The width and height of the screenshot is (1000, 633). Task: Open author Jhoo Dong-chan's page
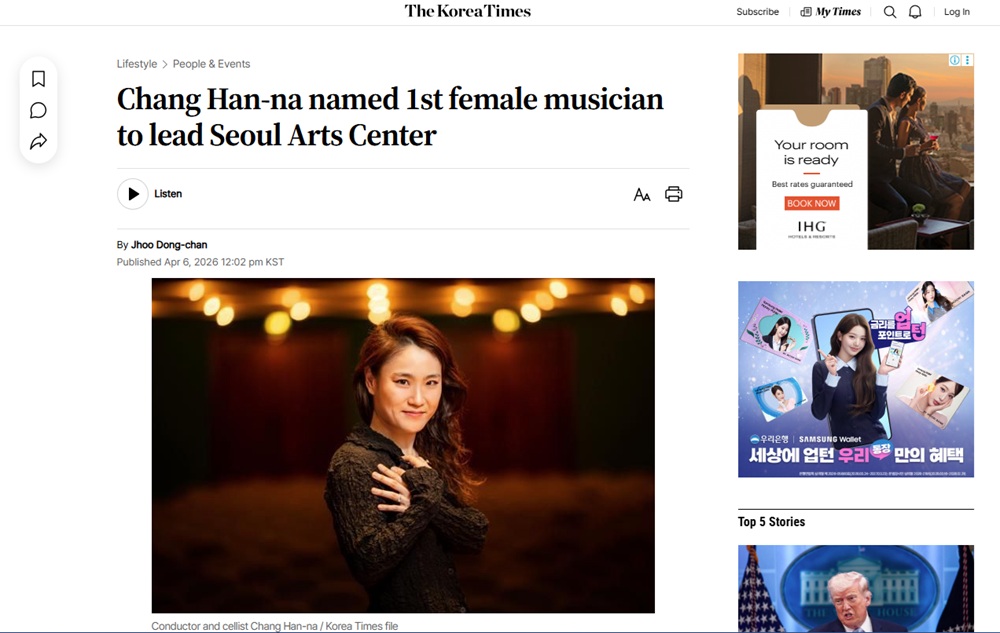click(169, 245)
